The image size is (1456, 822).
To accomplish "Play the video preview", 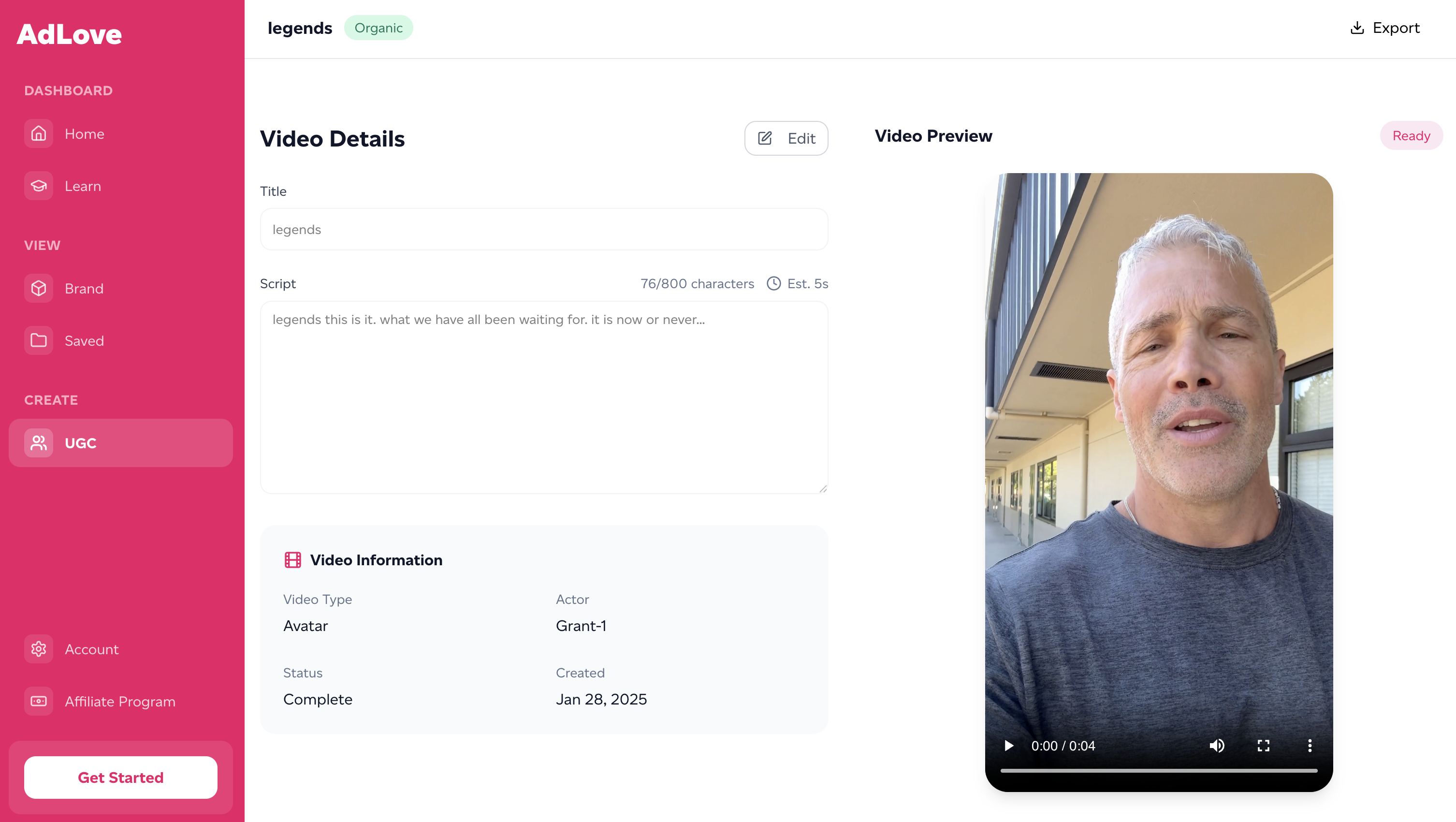I will tap(1009, 746).
